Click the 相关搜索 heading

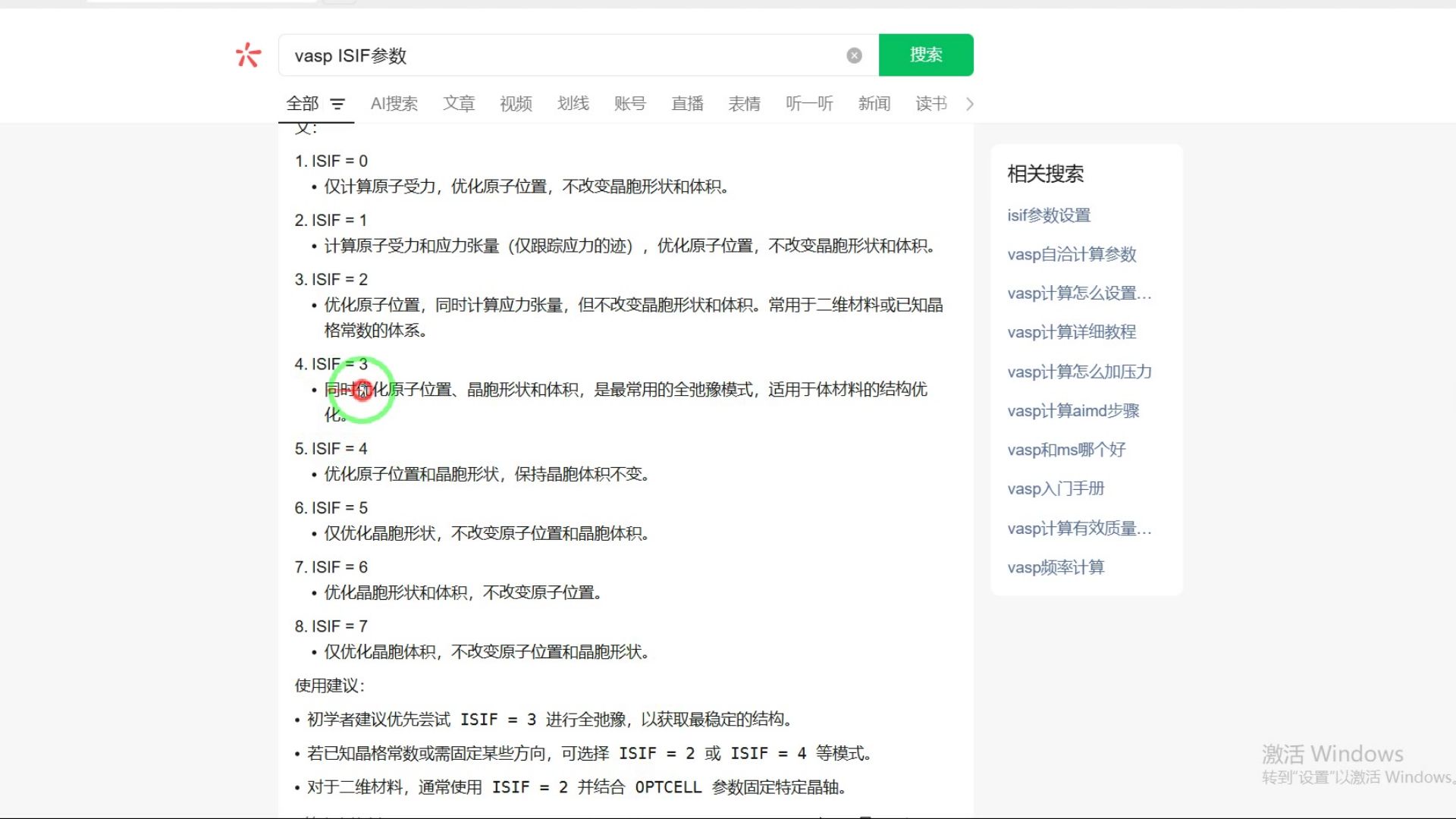click(x=1045, y=174)
